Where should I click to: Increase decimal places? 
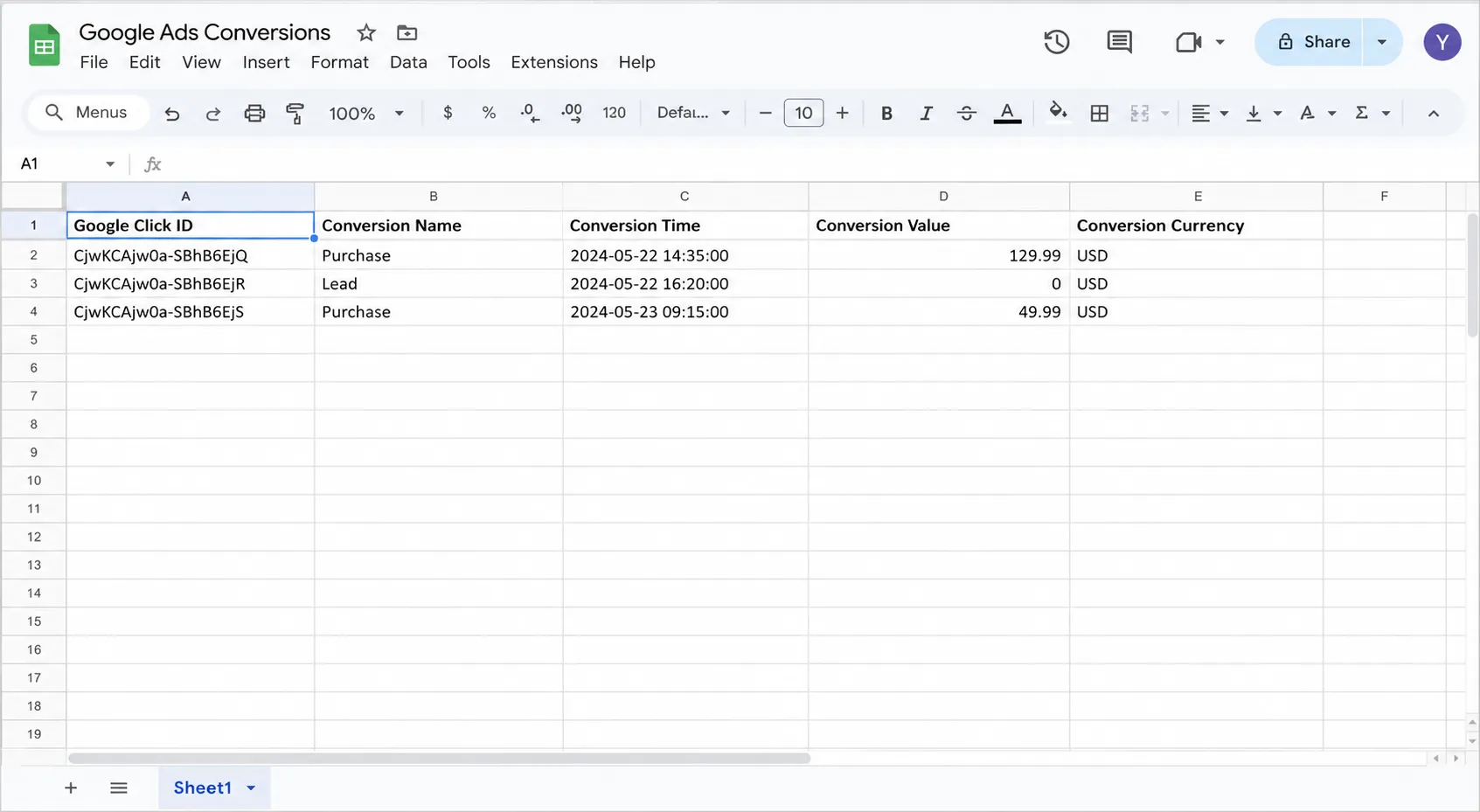572,113
